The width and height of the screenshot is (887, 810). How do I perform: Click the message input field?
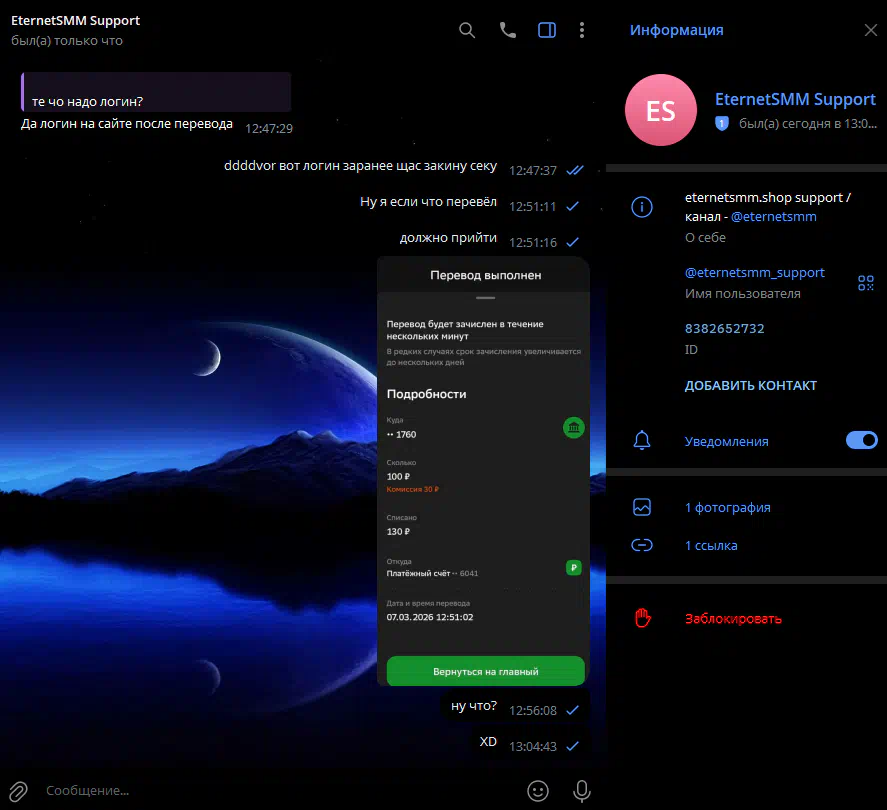tap(270, 791)
